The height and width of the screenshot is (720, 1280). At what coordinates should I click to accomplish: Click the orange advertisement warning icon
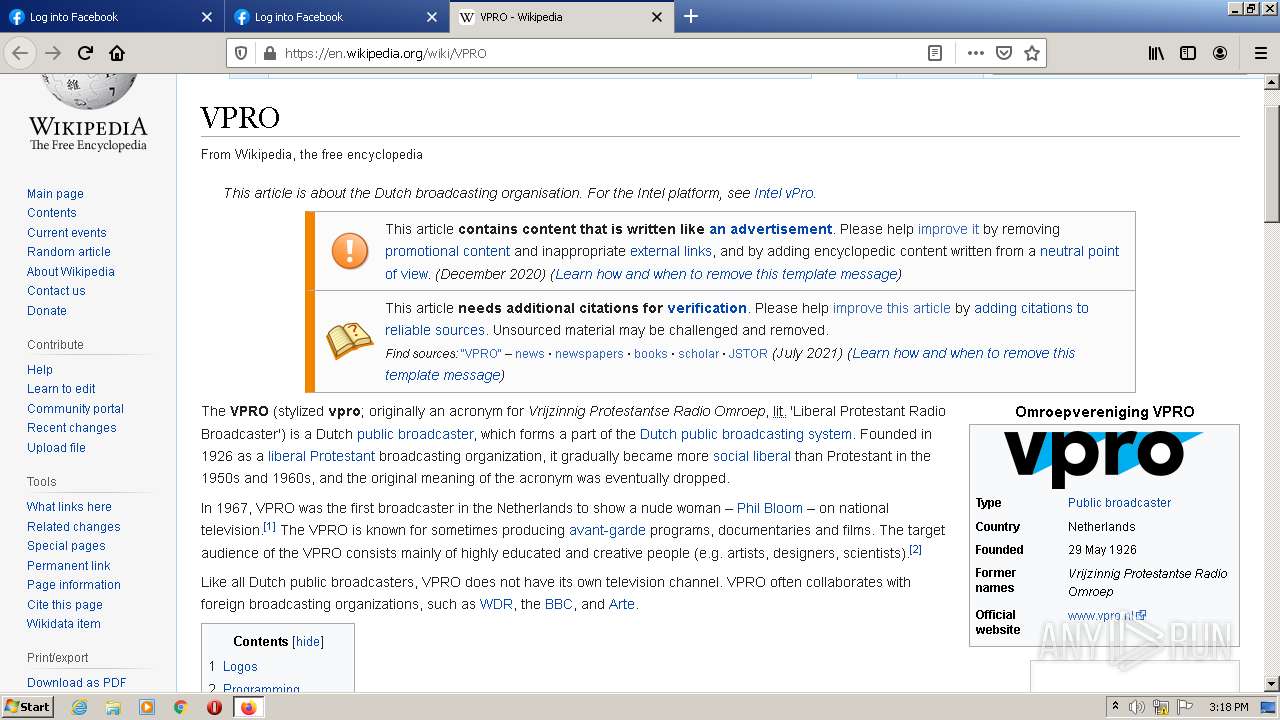tap(350, 251)
